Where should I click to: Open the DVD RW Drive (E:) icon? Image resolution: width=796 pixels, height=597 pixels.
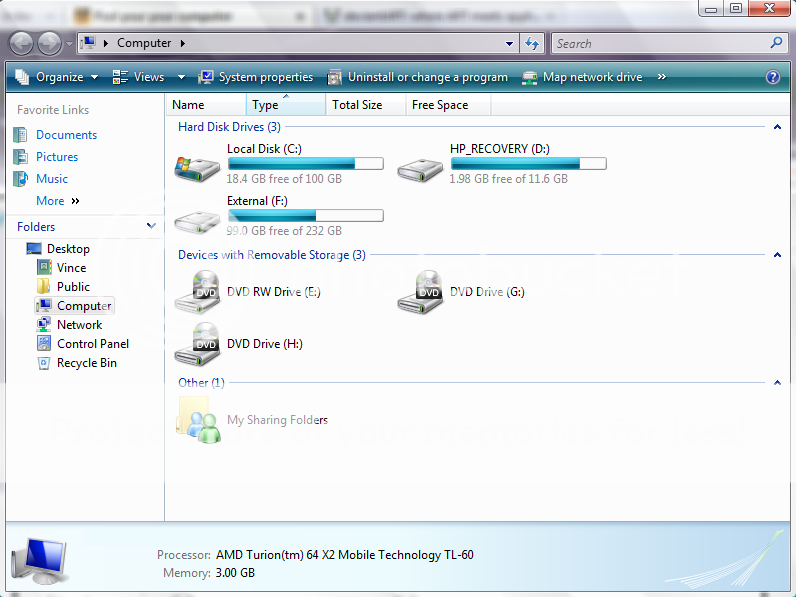point(198,291)
